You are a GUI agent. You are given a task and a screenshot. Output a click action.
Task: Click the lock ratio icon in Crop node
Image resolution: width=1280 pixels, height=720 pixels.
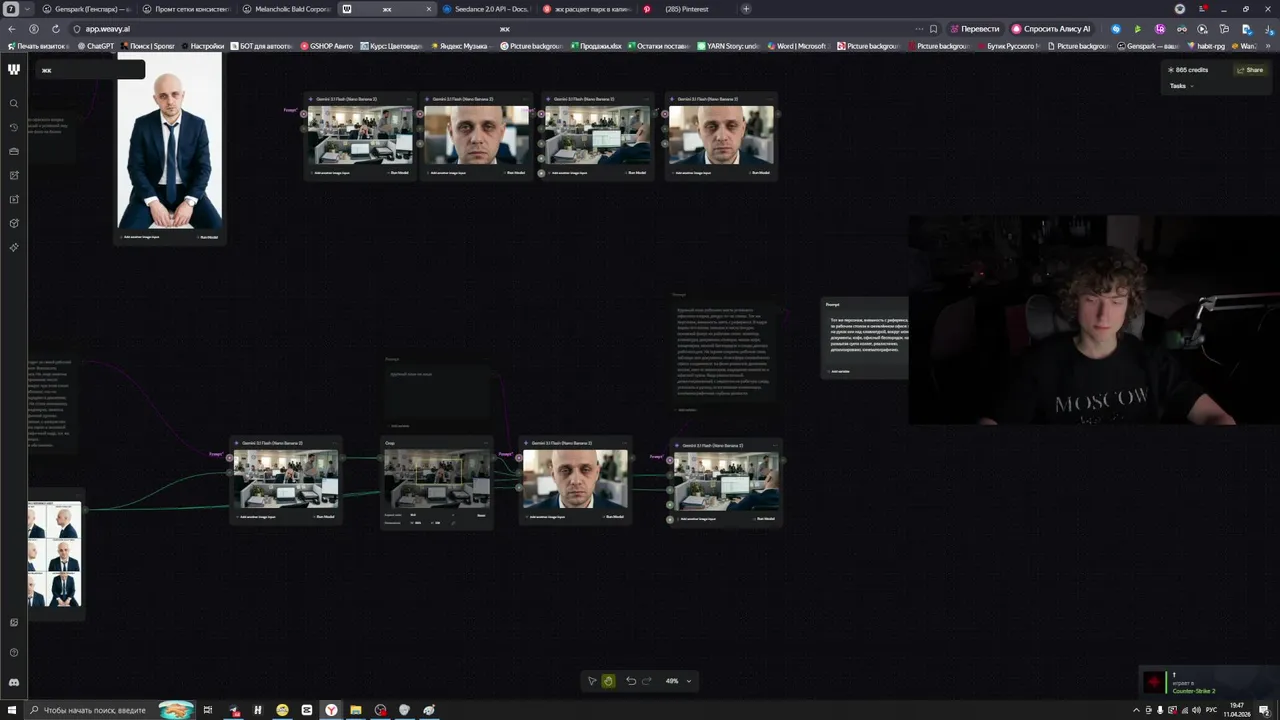point(452,522)
